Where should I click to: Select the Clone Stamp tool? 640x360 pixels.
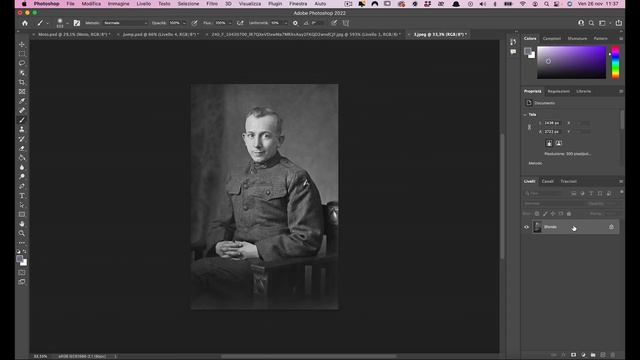(x=22, y=129)
